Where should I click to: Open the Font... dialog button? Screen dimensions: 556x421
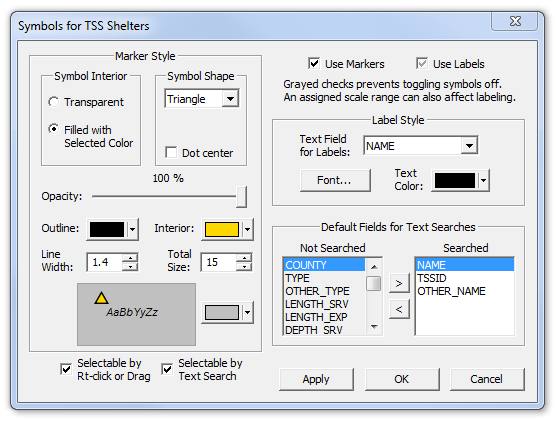(x=335, y=180)
